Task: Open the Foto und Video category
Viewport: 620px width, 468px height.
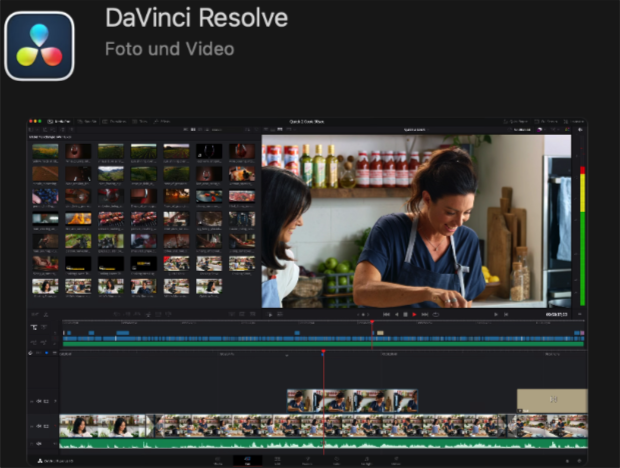Action: (x=170, y=49)
